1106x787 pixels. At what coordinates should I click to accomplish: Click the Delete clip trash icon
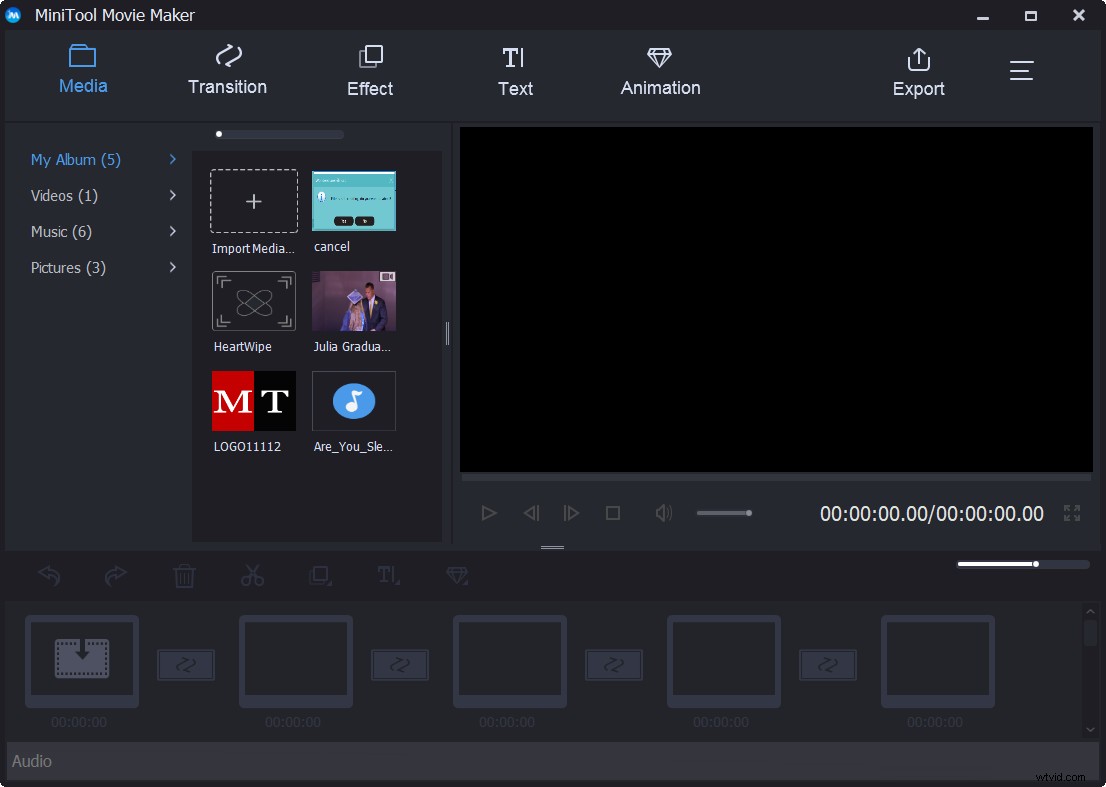coord(184,576)
